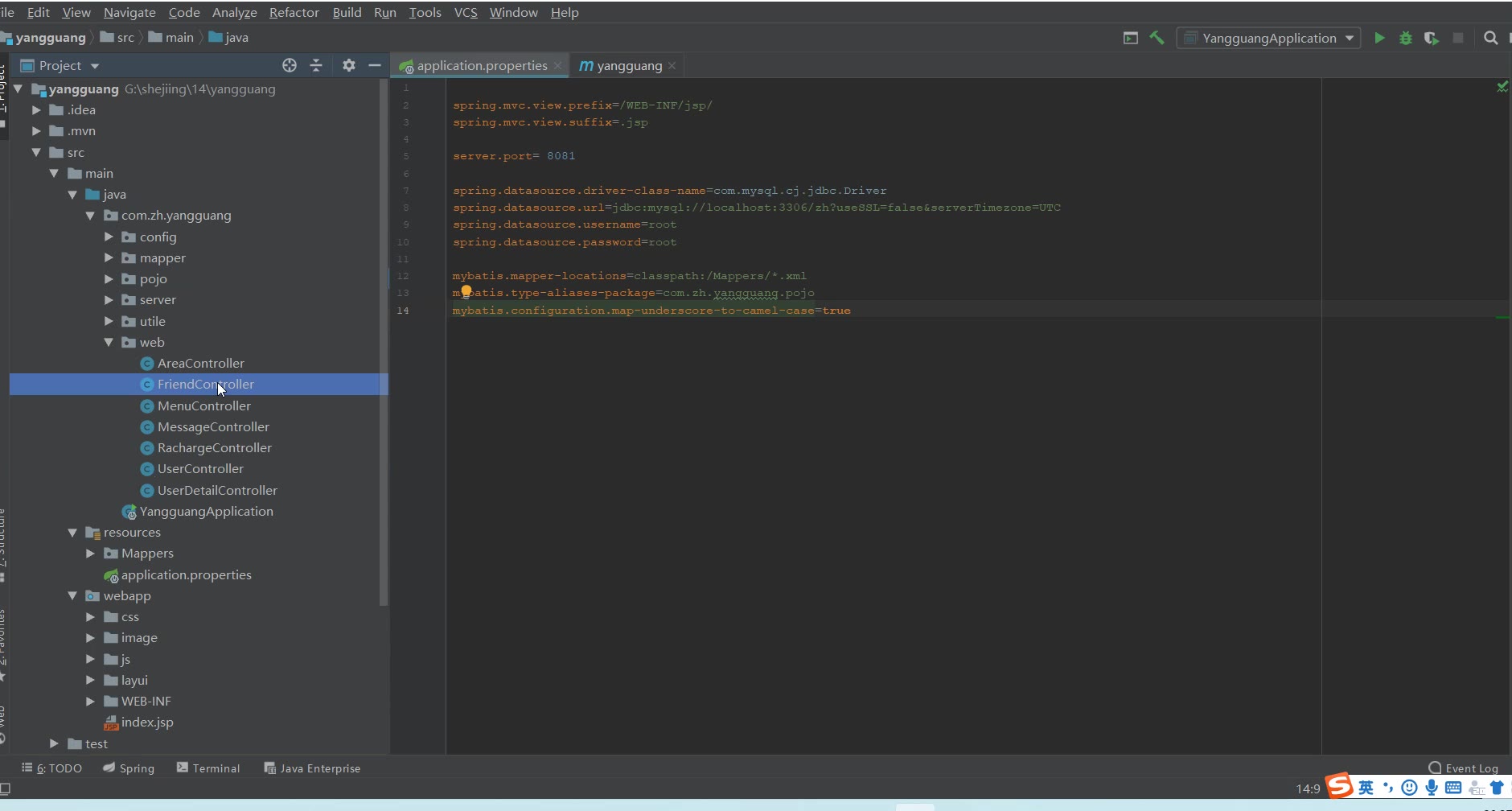Click the Sogou soft keyboard icon
Image resolution: width=1512 pixels, height=811 pixels.
click(1453, 788)
